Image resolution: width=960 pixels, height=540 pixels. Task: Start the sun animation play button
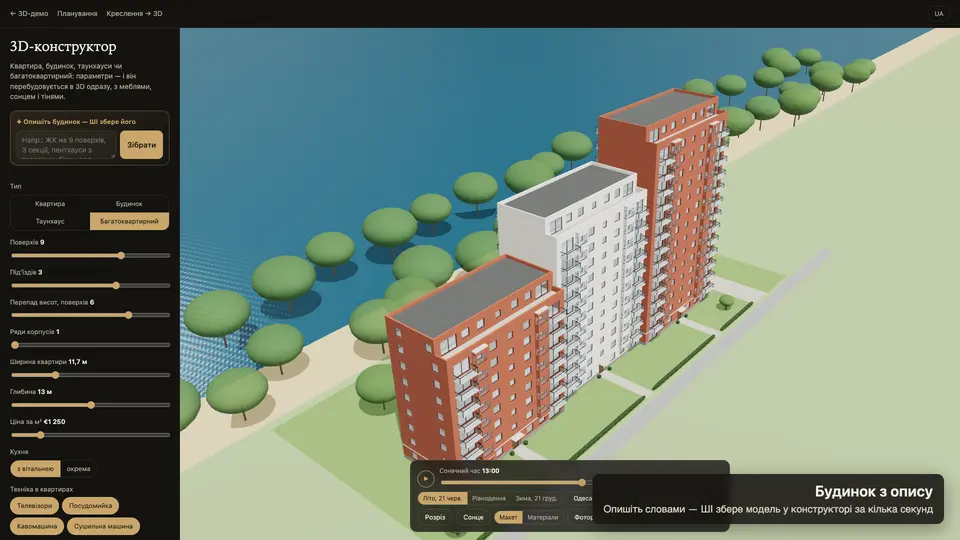tap(426, 478)
